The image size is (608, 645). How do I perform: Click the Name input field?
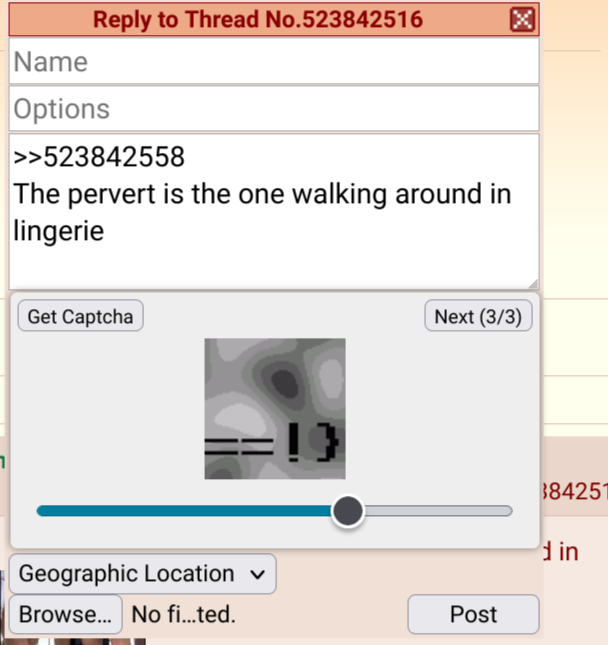tap(274, 61)
